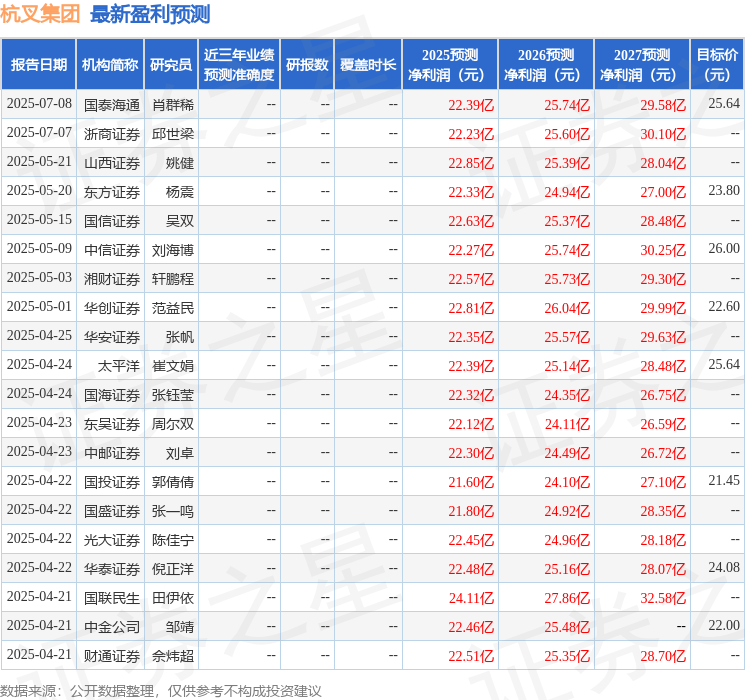Click the 24.08 target price
Screen dimensions: 745x700
point(724,567)
